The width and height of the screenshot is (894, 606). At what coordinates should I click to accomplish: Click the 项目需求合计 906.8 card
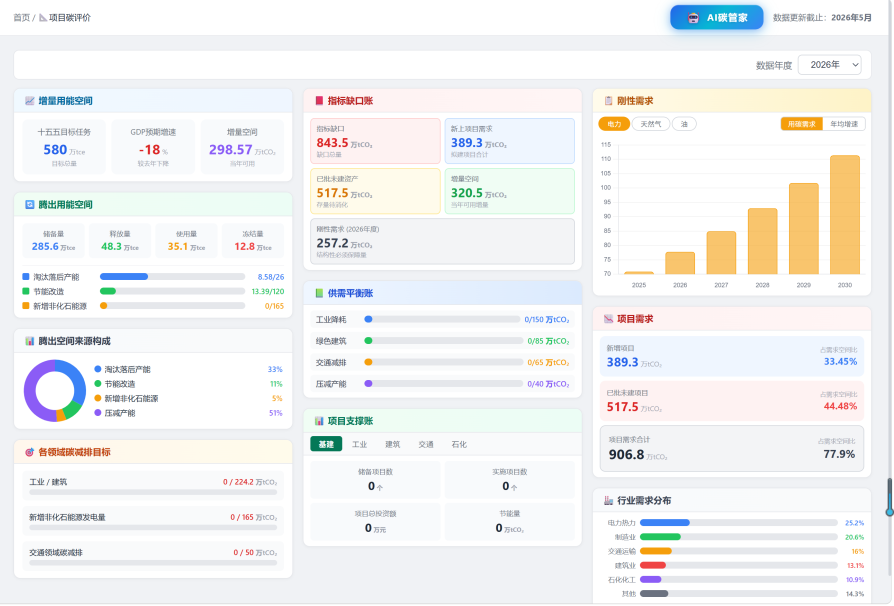tap(732, 449)
